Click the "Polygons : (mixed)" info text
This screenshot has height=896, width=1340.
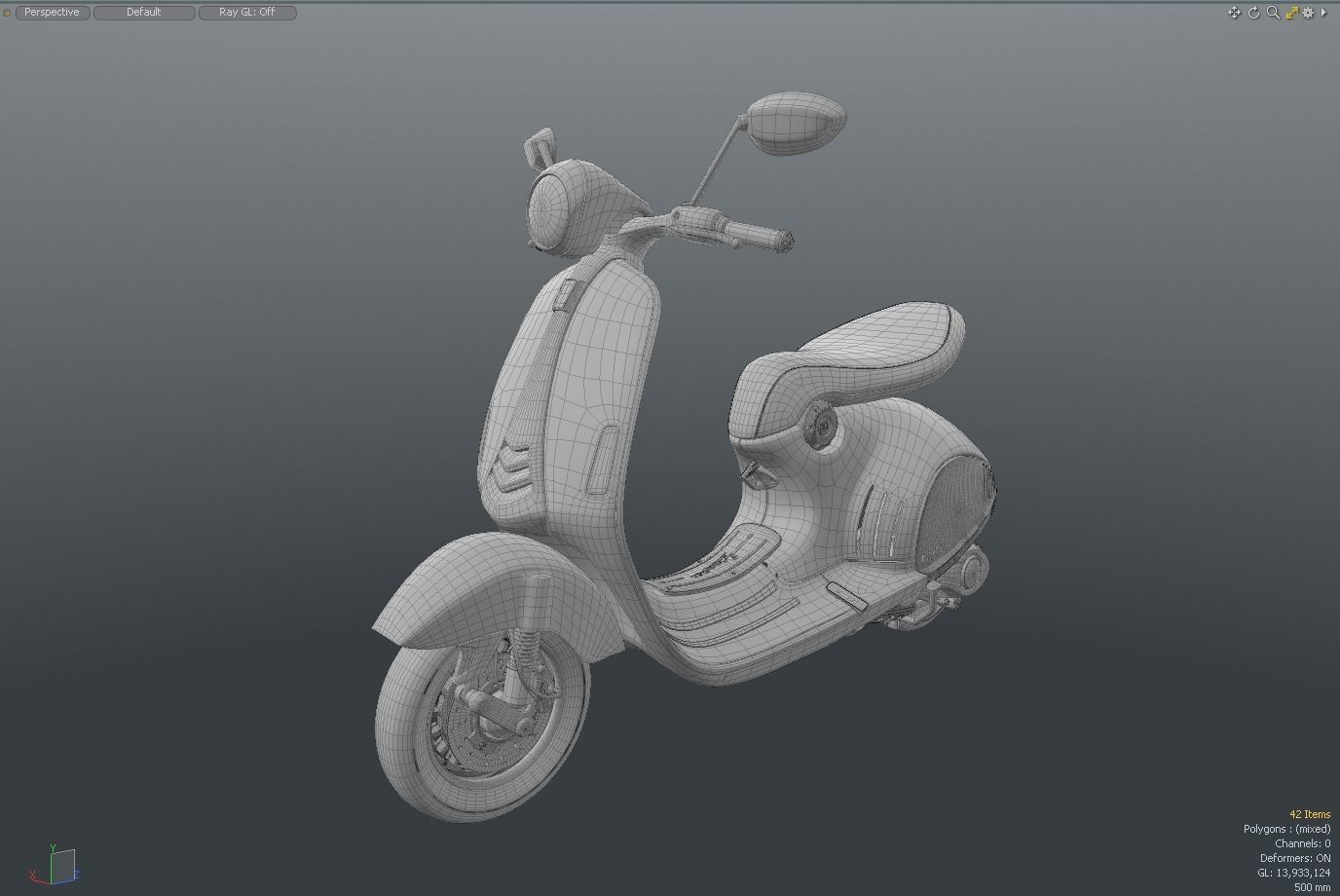[x=1286, y=829]
